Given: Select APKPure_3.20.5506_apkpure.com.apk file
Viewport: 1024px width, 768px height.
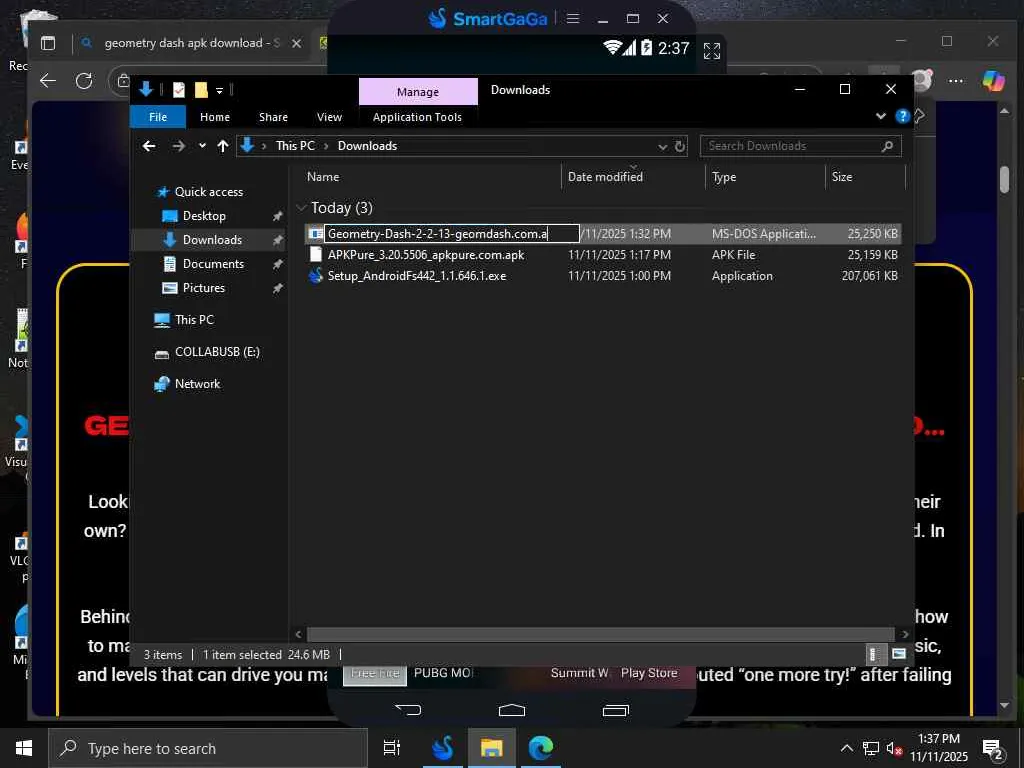Looking at the screenshot, I should (x=426, y=255).
